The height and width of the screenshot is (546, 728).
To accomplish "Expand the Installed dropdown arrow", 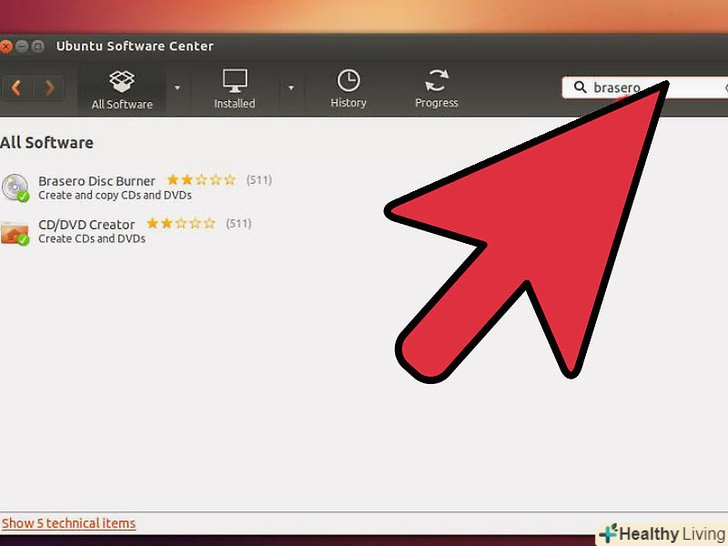I will [x=291, y=87].
